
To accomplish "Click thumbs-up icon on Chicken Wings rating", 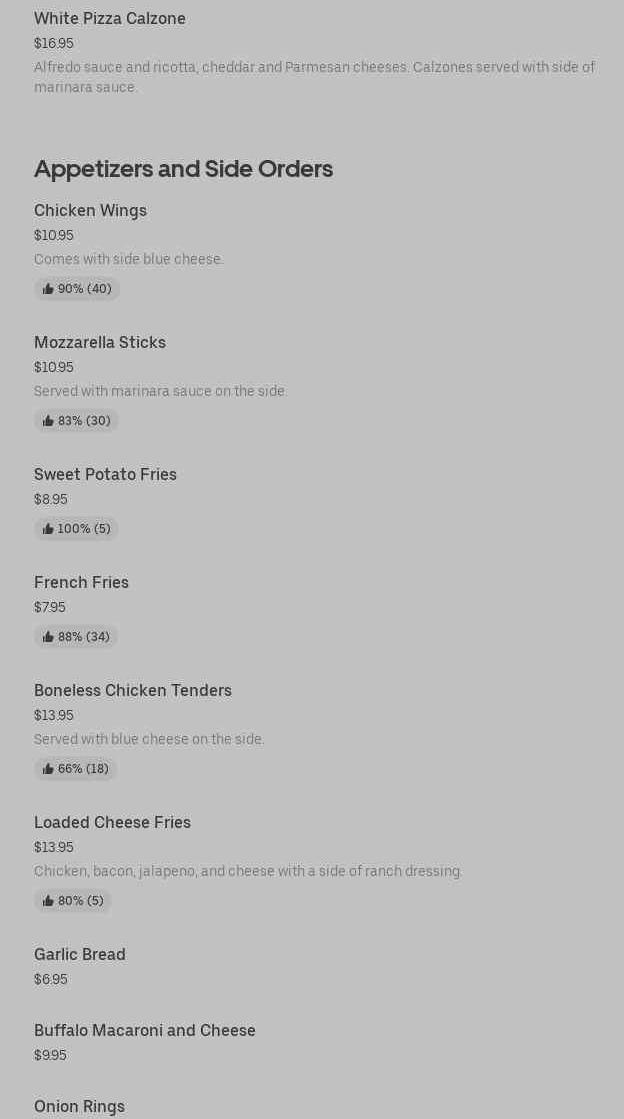I will (x=48, y=289).
